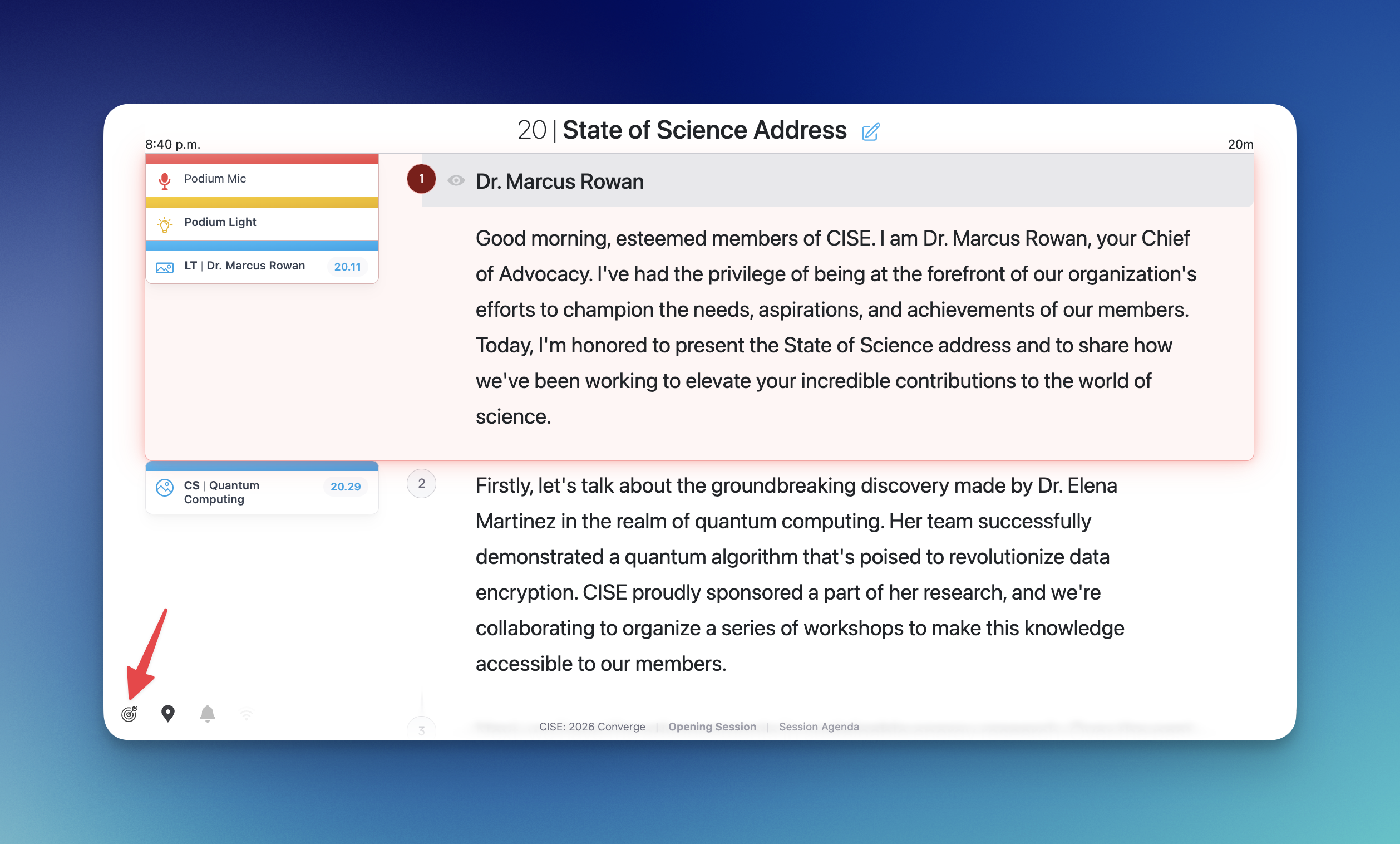Go to CISE: 2026 Converge breadcrumb

click(x=592, y=727)
